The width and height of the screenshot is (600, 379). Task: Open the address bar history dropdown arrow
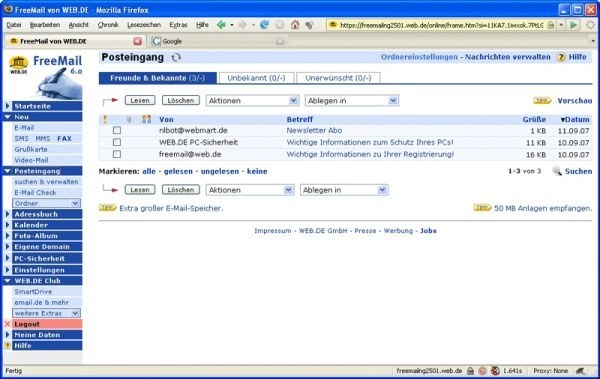point(561,25)
